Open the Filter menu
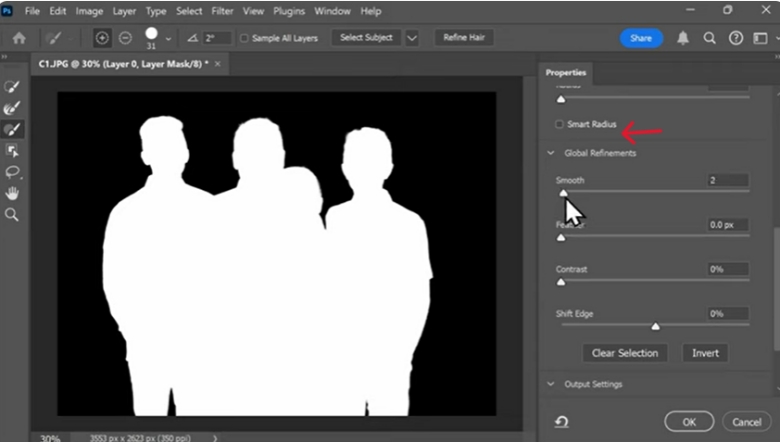This screenshot has height=442, width=780. [222, 11]
